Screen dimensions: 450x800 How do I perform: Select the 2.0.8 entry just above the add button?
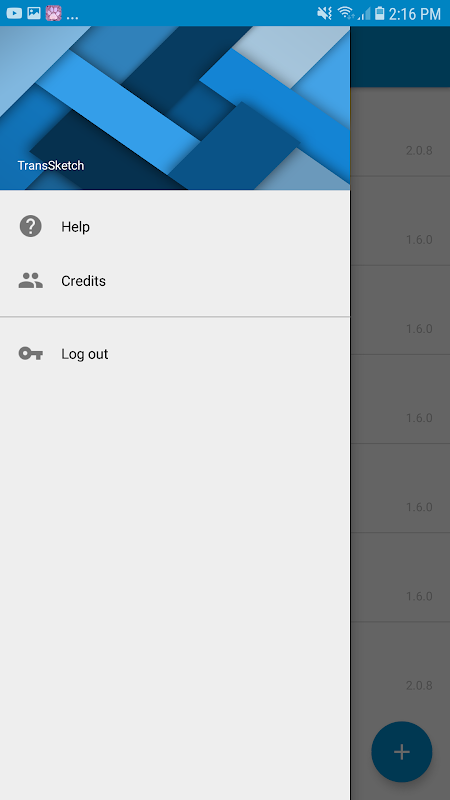point(400,685)
